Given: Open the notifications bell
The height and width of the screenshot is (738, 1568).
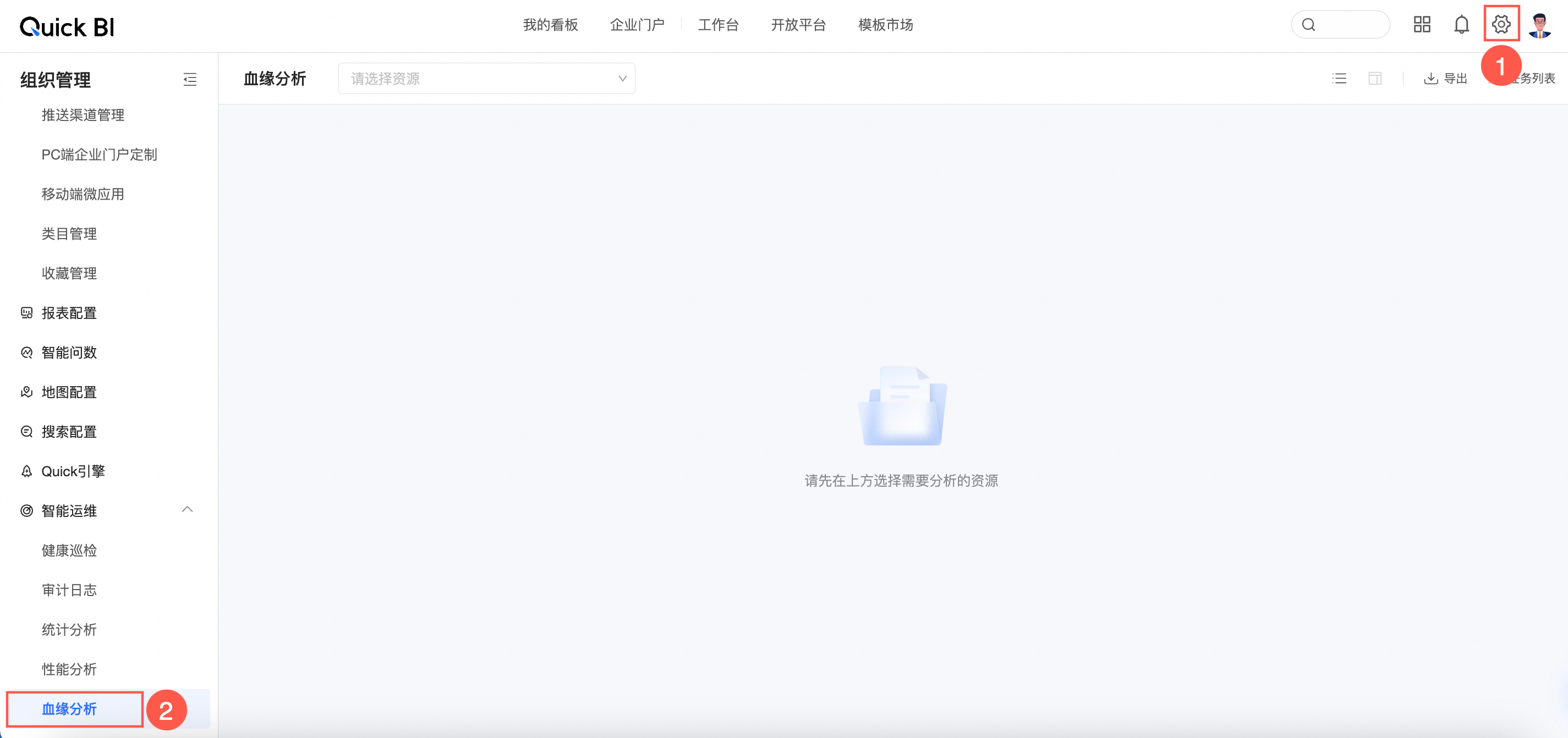Looking at the screenshot, I should (x=1461, y=24).
